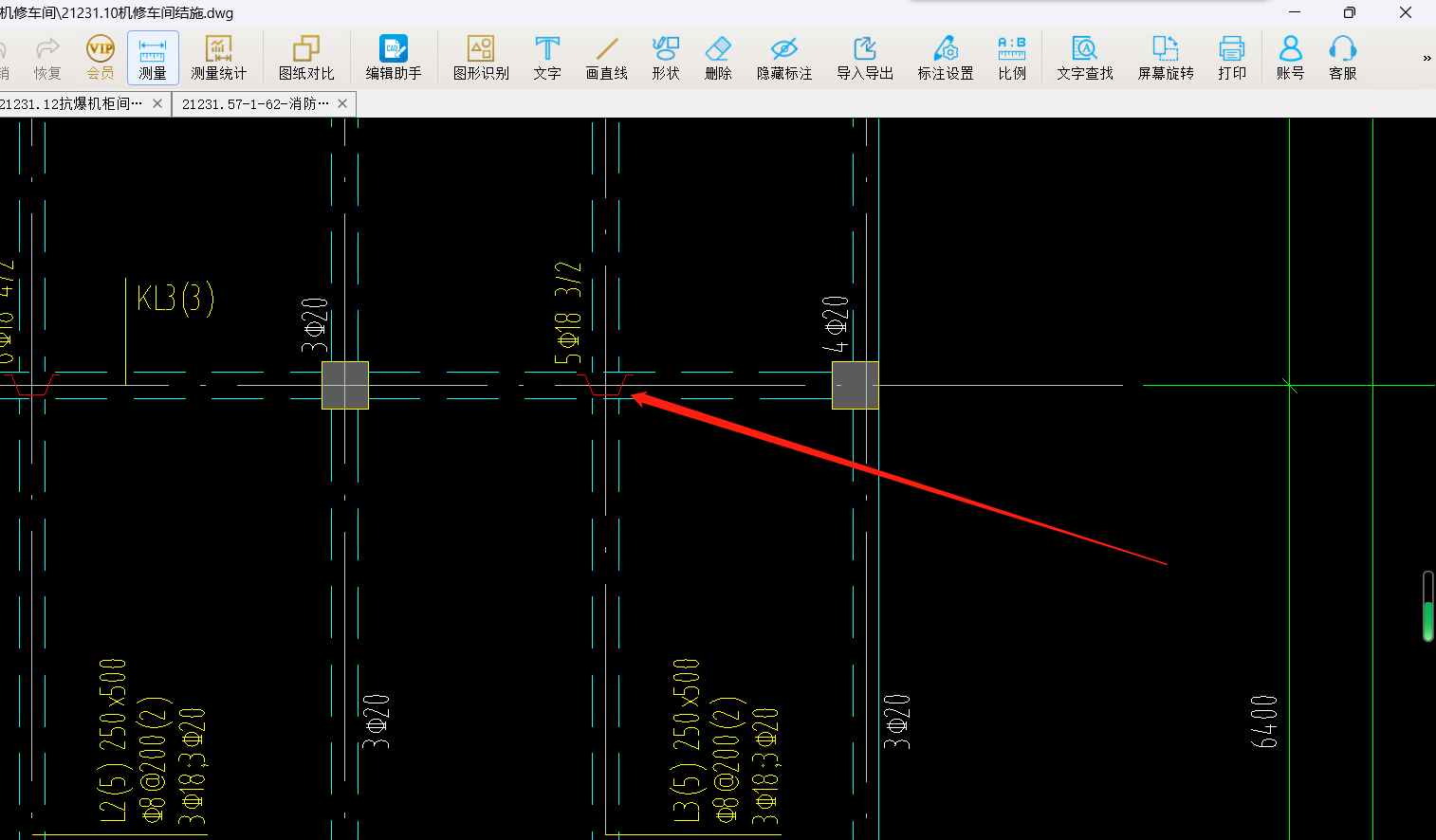Click the 6400 dimension text
1436x840 pixels.
click(1264, 721)
